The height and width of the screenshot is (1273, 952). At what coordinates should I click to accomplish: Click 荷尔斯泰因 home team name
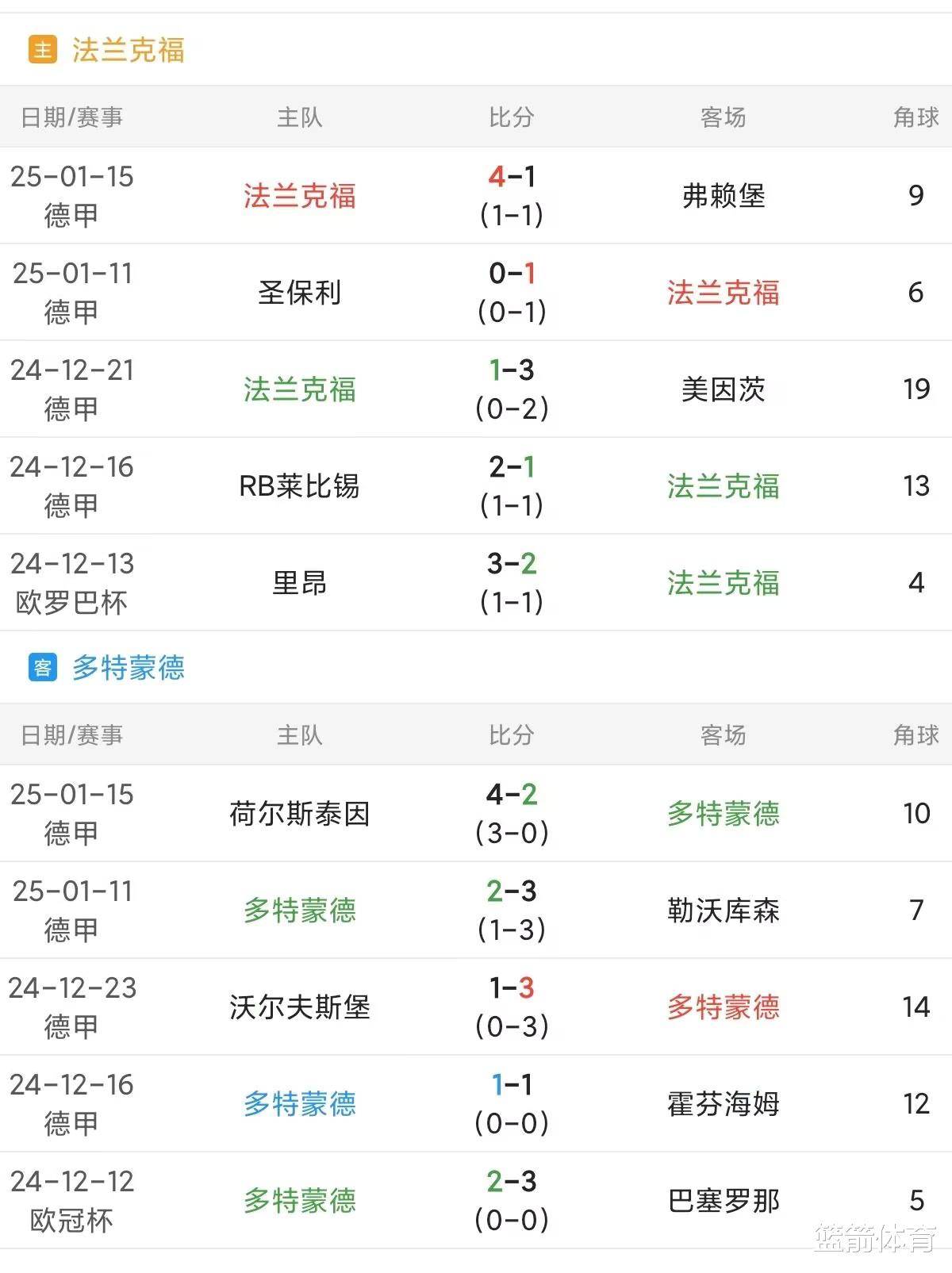point(299,814)
